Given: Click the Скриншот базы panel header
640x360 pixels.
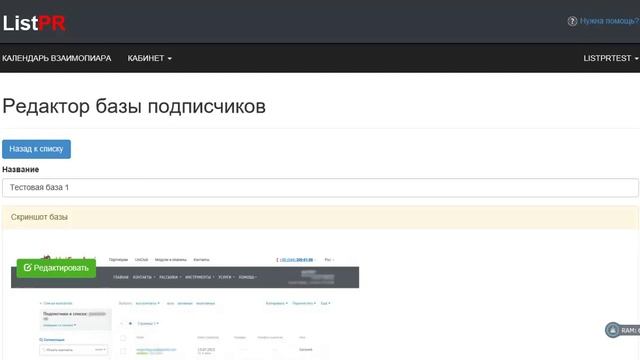Looking at the screenshot, I should coord(320,217).
